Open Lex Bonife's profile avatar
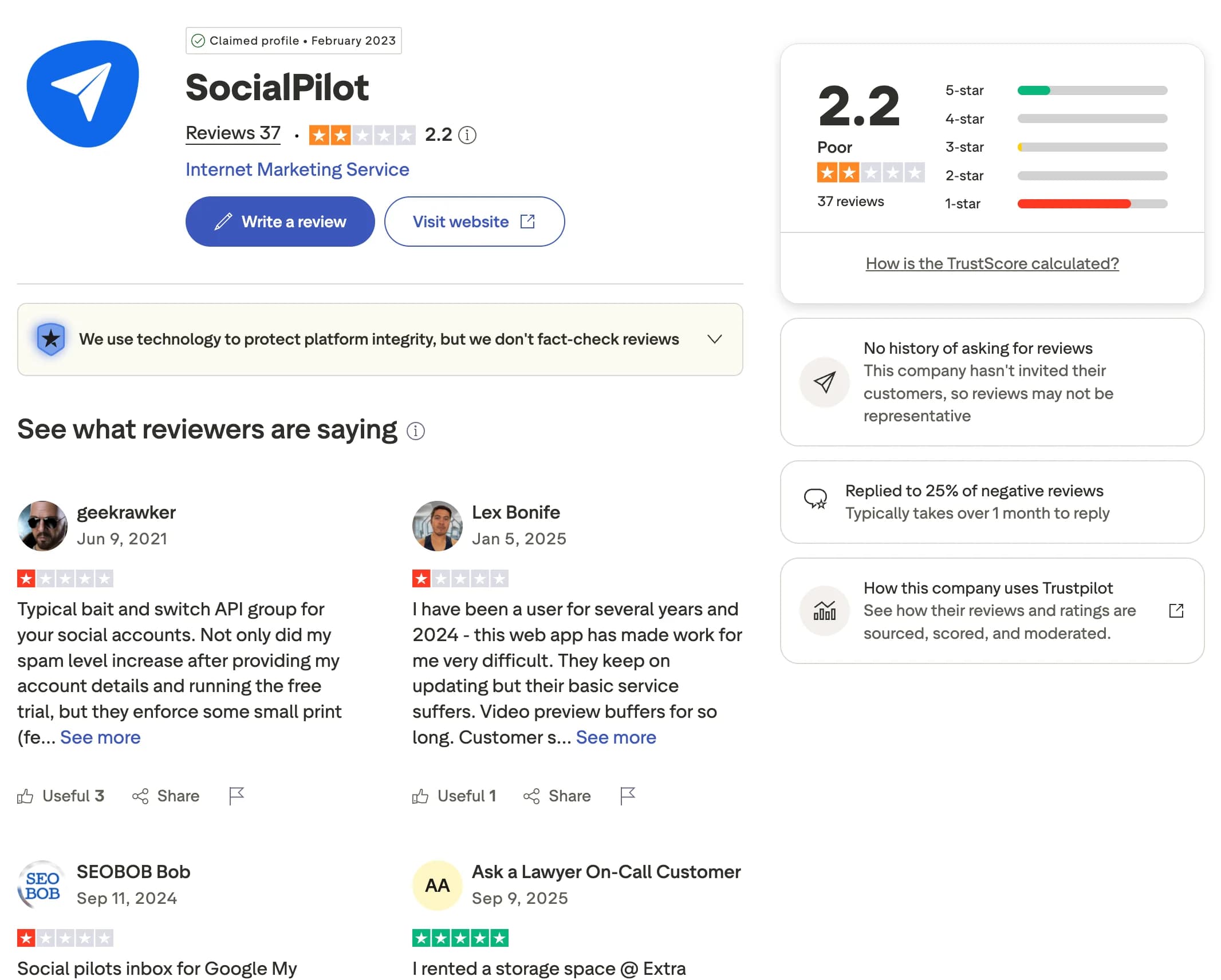1221x980 pixels. [x=438, y=526]
